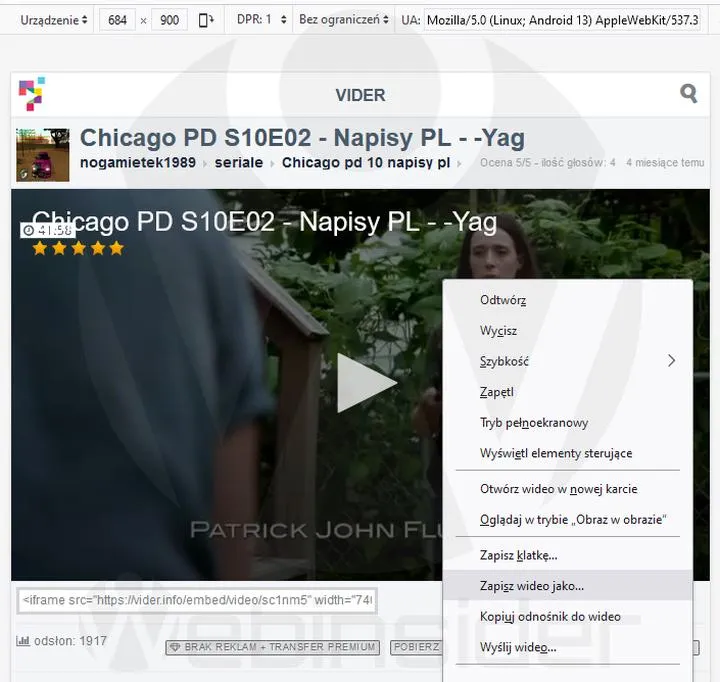Click the uploader avatar thumbnail
This screenshot has height=682, width=720.
[x=42, y=154]
